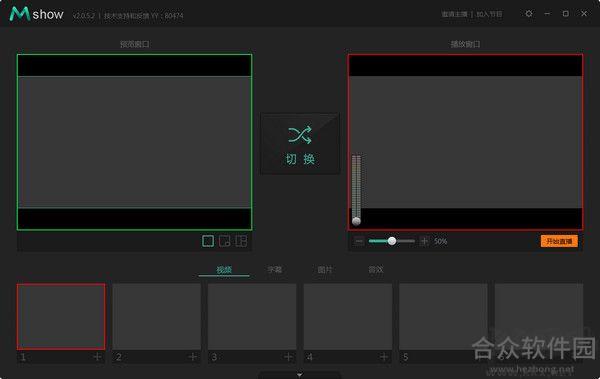This screenshot has width=600, height=379.
Task: Click the orange 开始直播 button
Action: click(559, 241)
